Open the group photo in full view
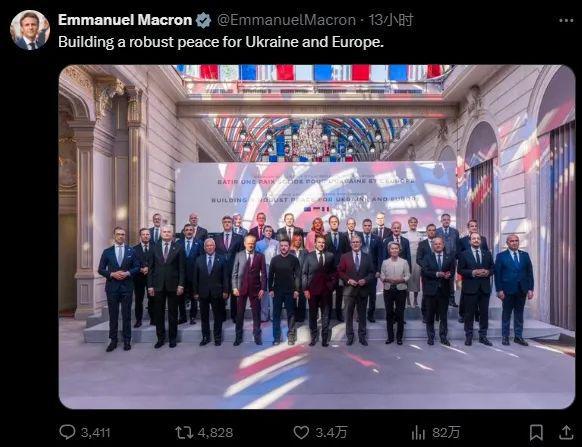 coord(317,237)
